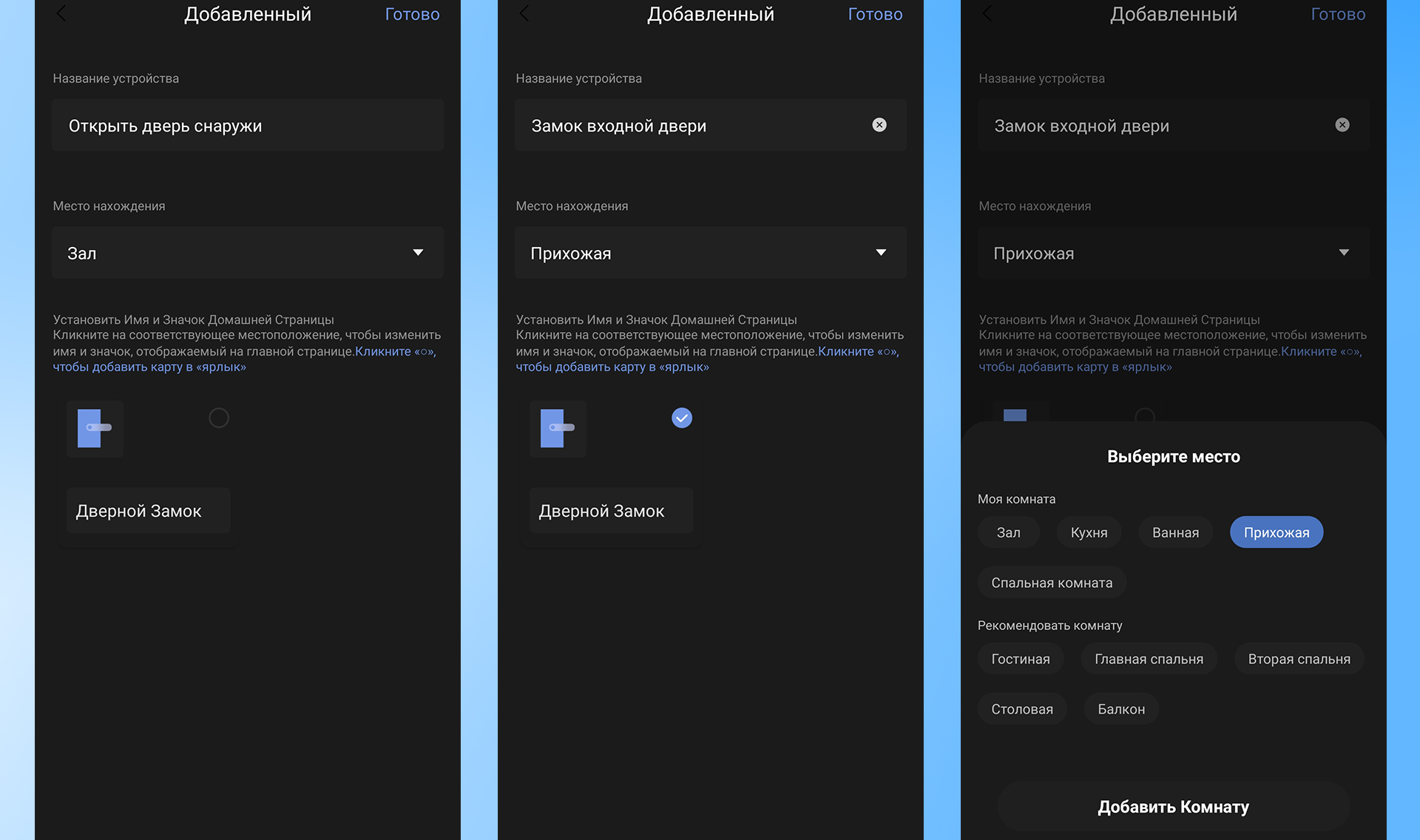Tap highlighted Прихожая room chip
1420x840 pixels.
pos(1276,532)
